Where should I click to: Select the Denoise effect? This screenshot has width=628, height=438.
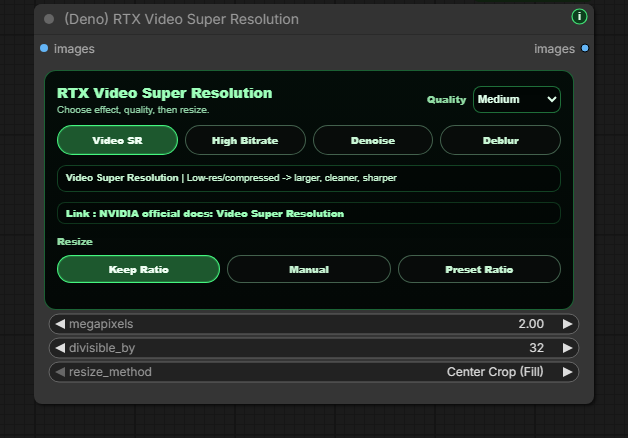[x=373, y=140]
